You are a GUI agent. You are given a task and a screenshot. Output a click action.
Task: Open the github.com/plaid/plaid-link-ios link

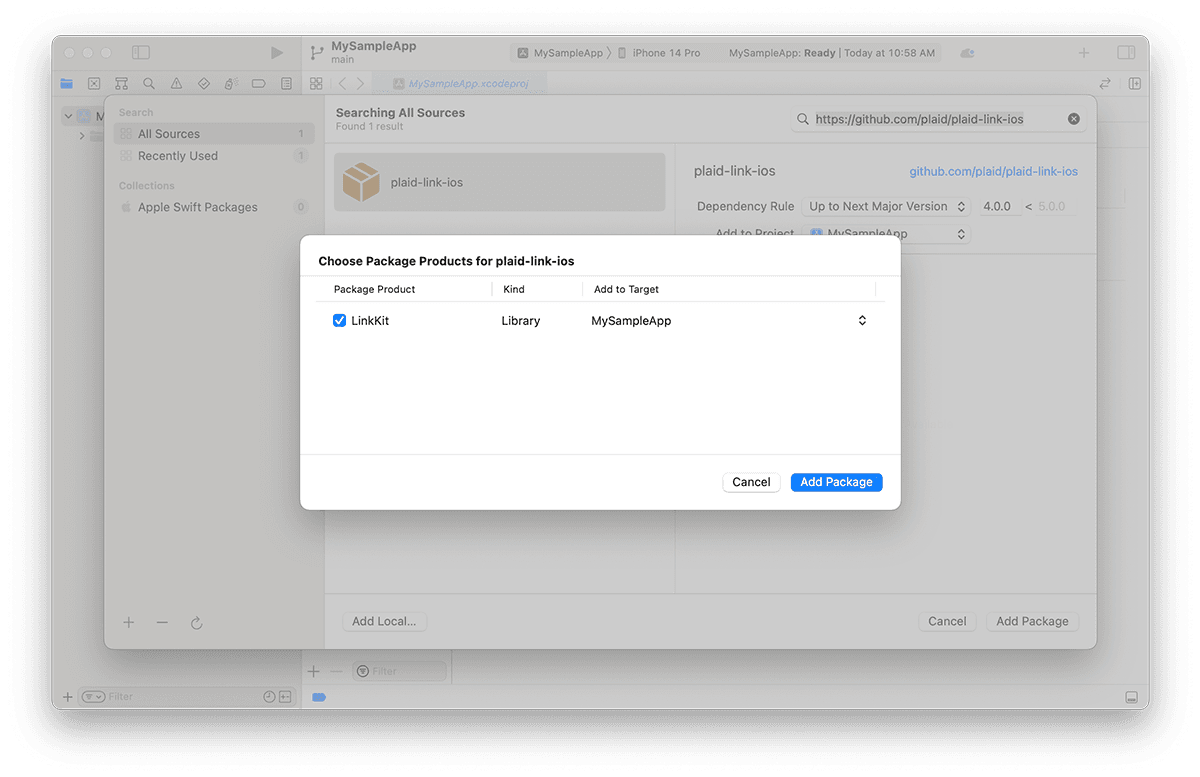pyautogui.click(x=993, y=172)
